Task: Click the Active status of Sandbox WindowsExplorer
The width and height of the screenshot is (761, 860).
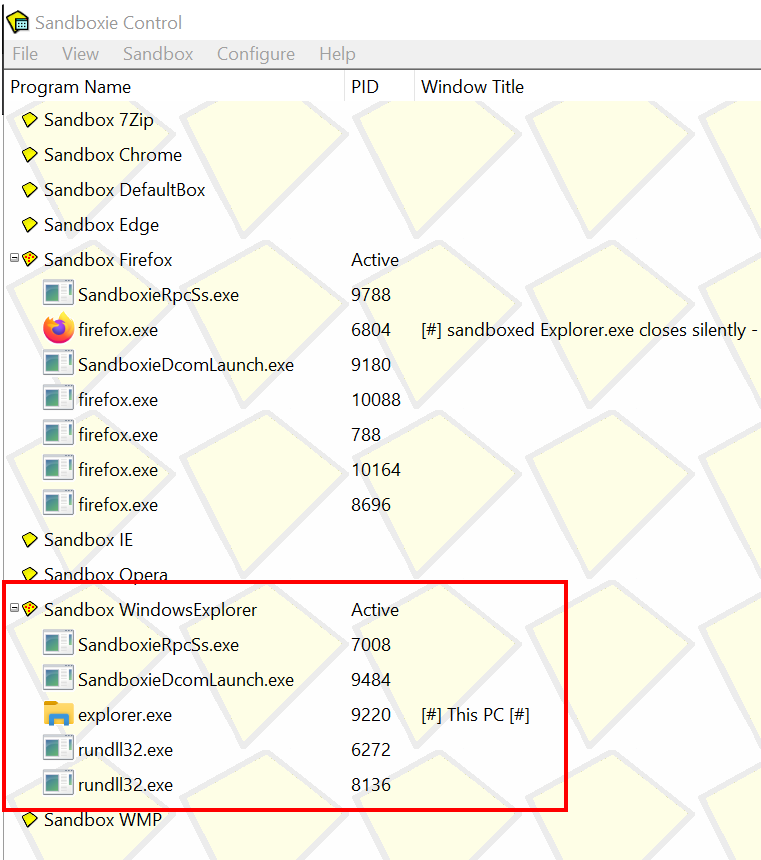Action: 375,609
